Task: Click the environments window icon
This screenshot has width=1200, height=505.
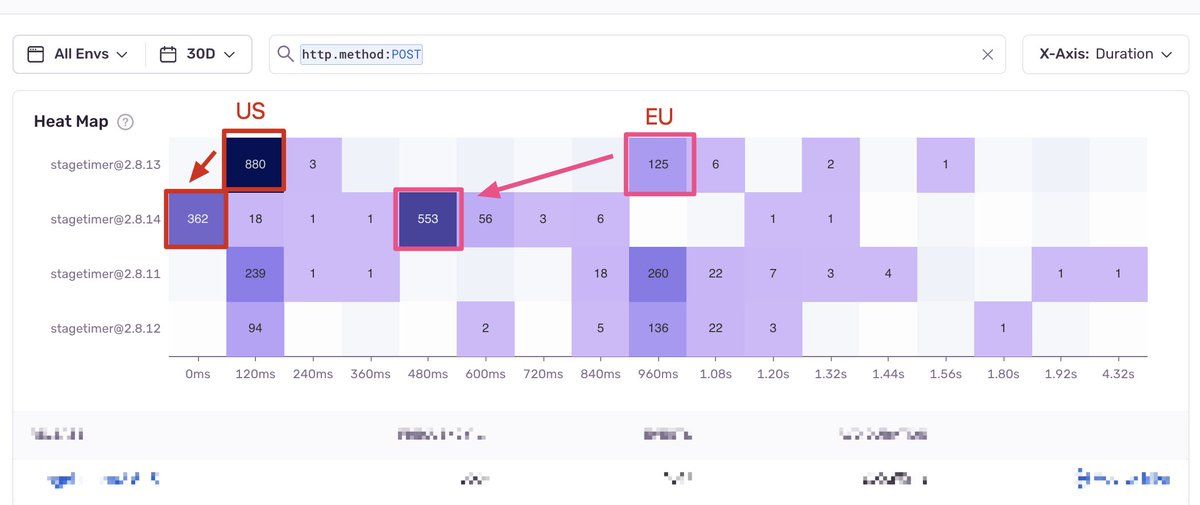Action: (x=36, y=54)
